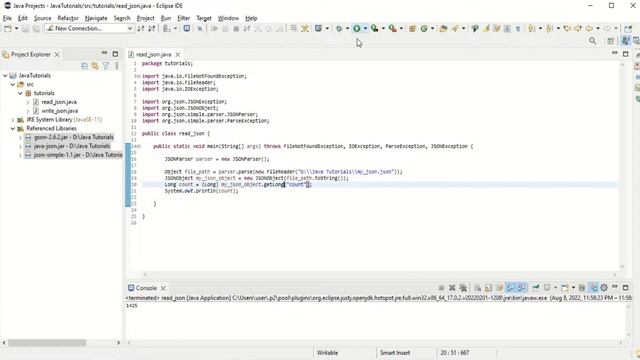Minimize the Project Explorer panel
This screenshot has width=640, height=360.
[104, 53]
